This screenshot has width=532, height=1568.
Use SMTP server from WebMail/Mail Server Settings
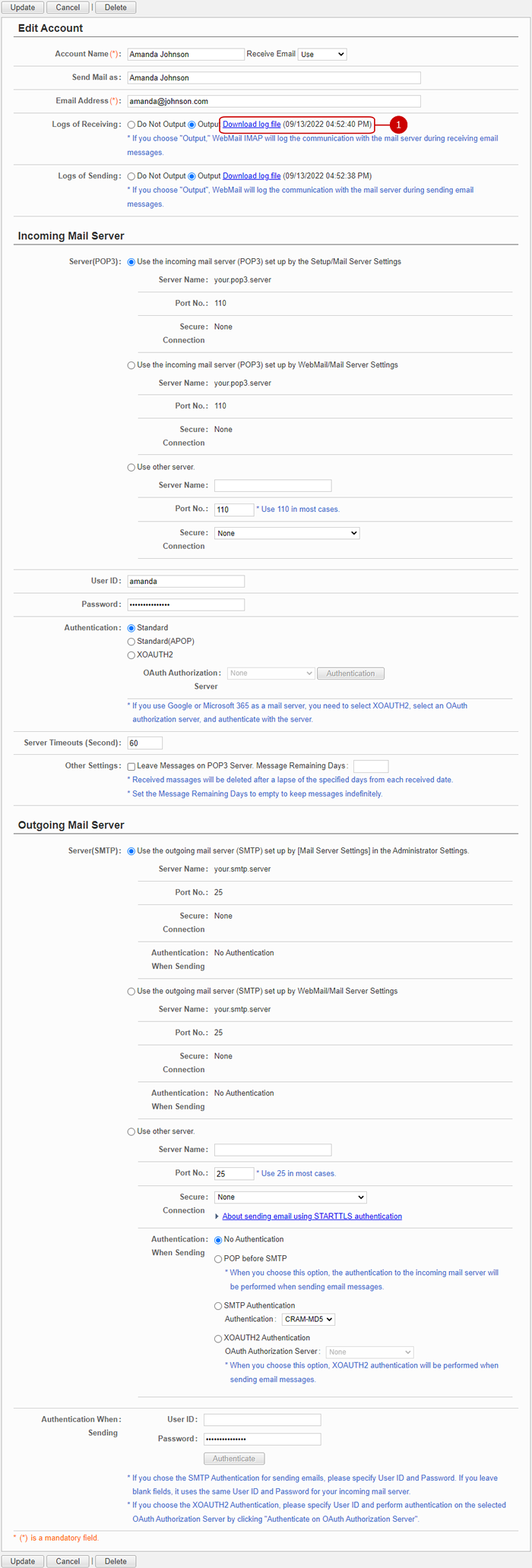(x=131, y=992)
